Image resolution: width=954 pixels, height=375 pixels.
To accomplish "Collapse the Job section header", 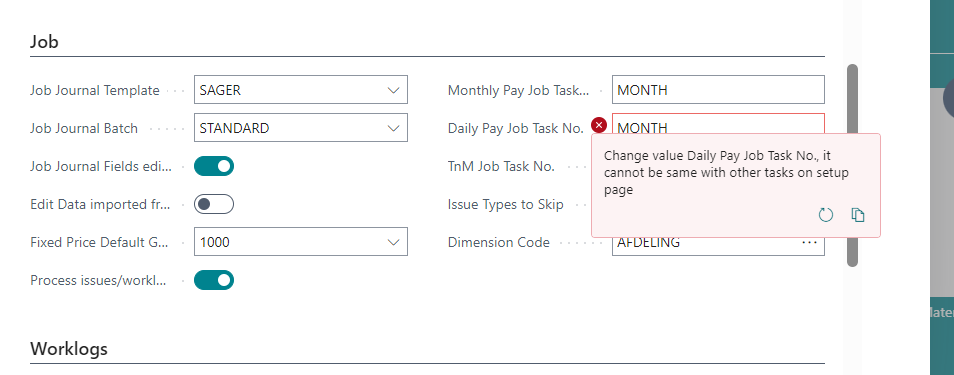I will 44,42.
